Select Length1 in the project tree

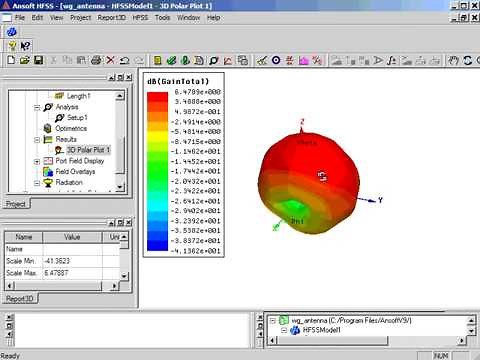78,96
